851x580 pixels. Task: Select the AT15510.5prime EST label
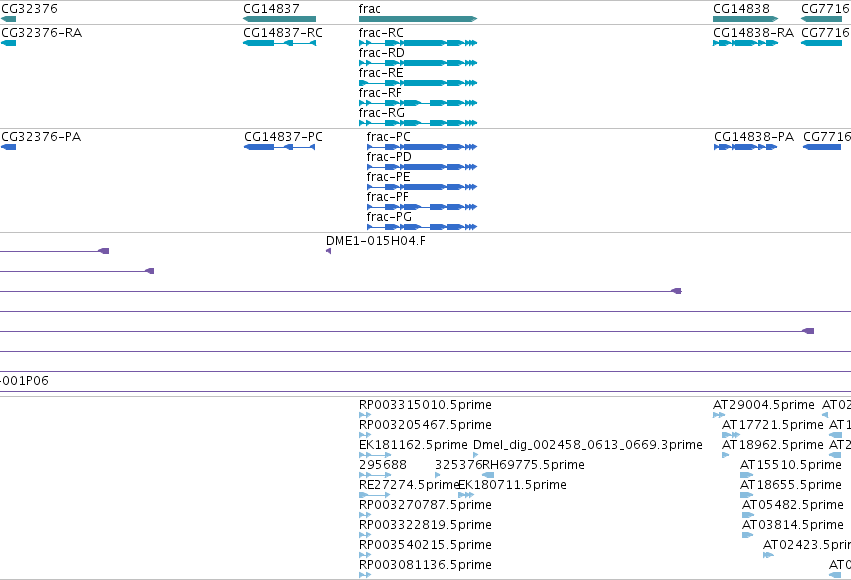coord(791,465)
